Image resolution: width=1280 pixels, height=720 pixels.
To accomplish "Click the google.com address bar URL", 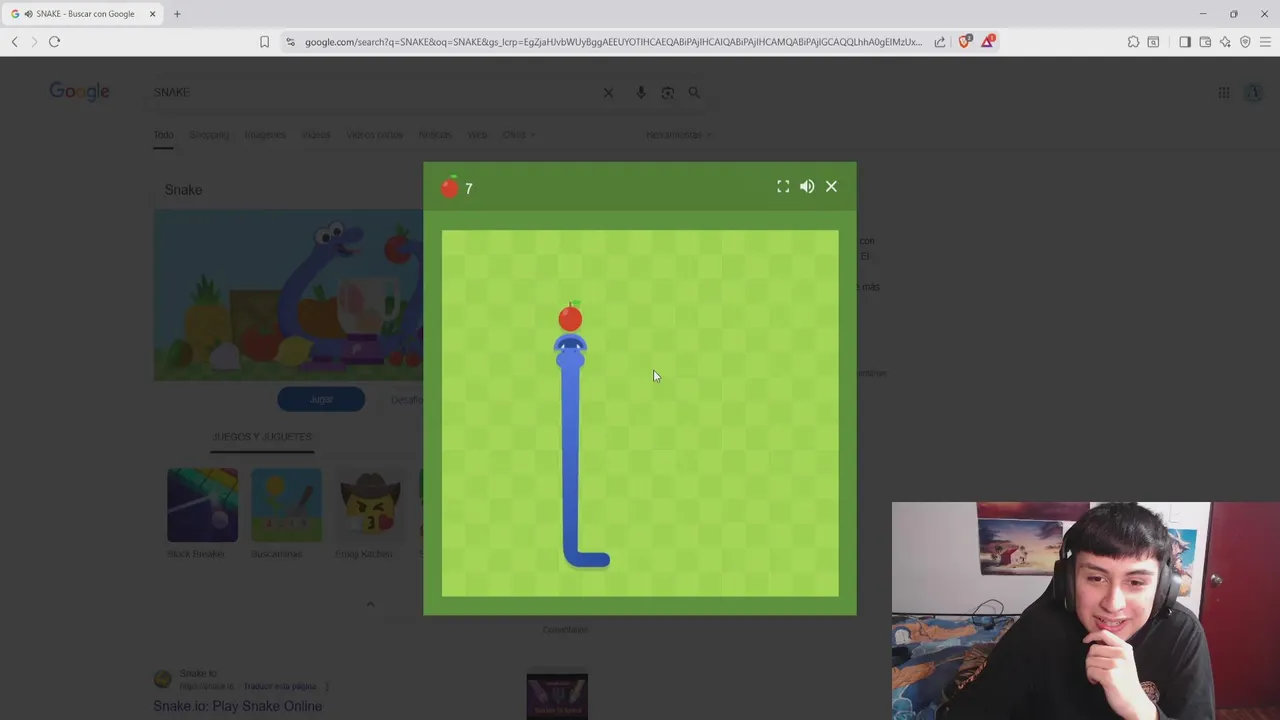I will 613,42.
